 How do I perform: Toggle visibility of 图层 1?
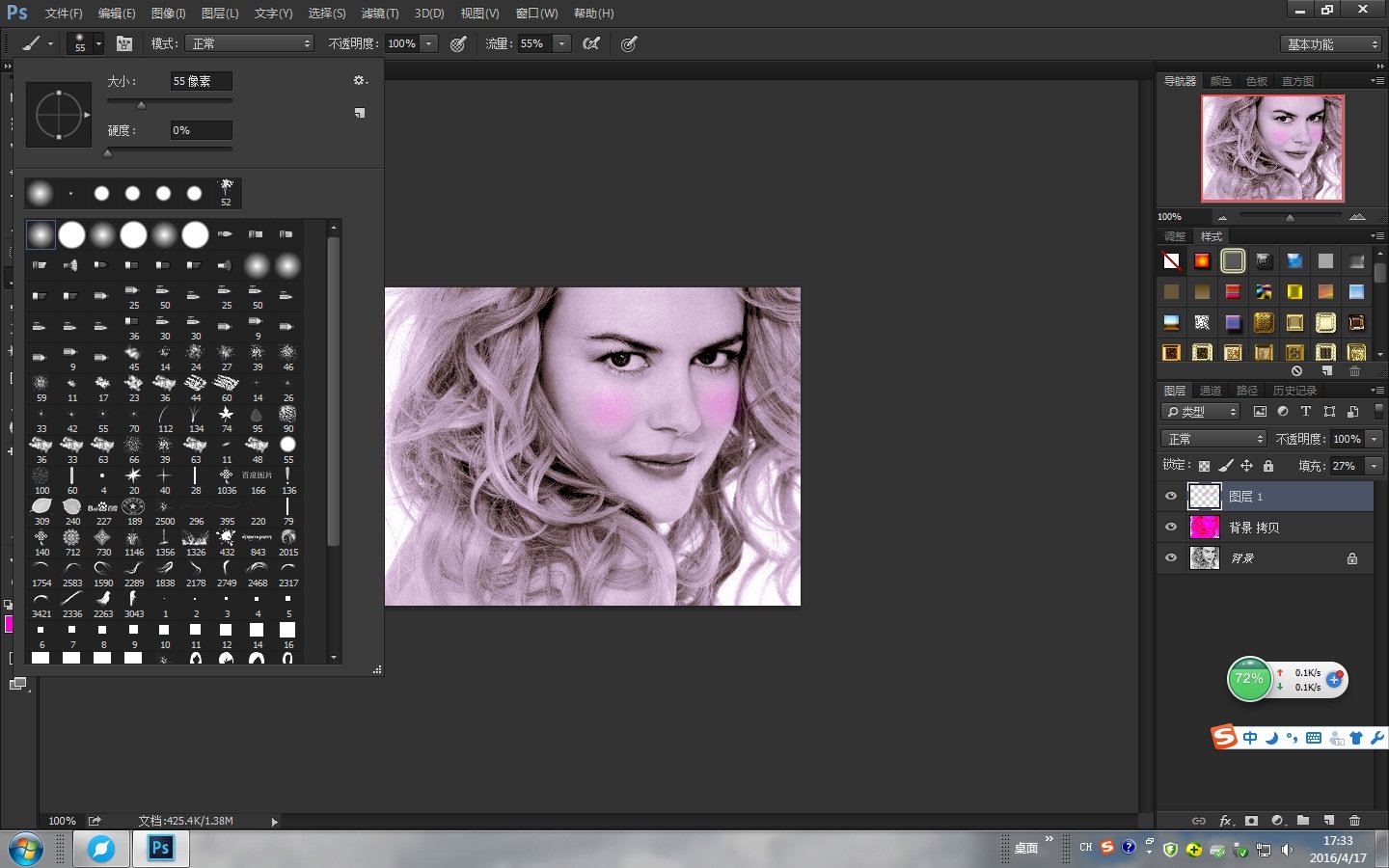click(x=1170, y=496)
